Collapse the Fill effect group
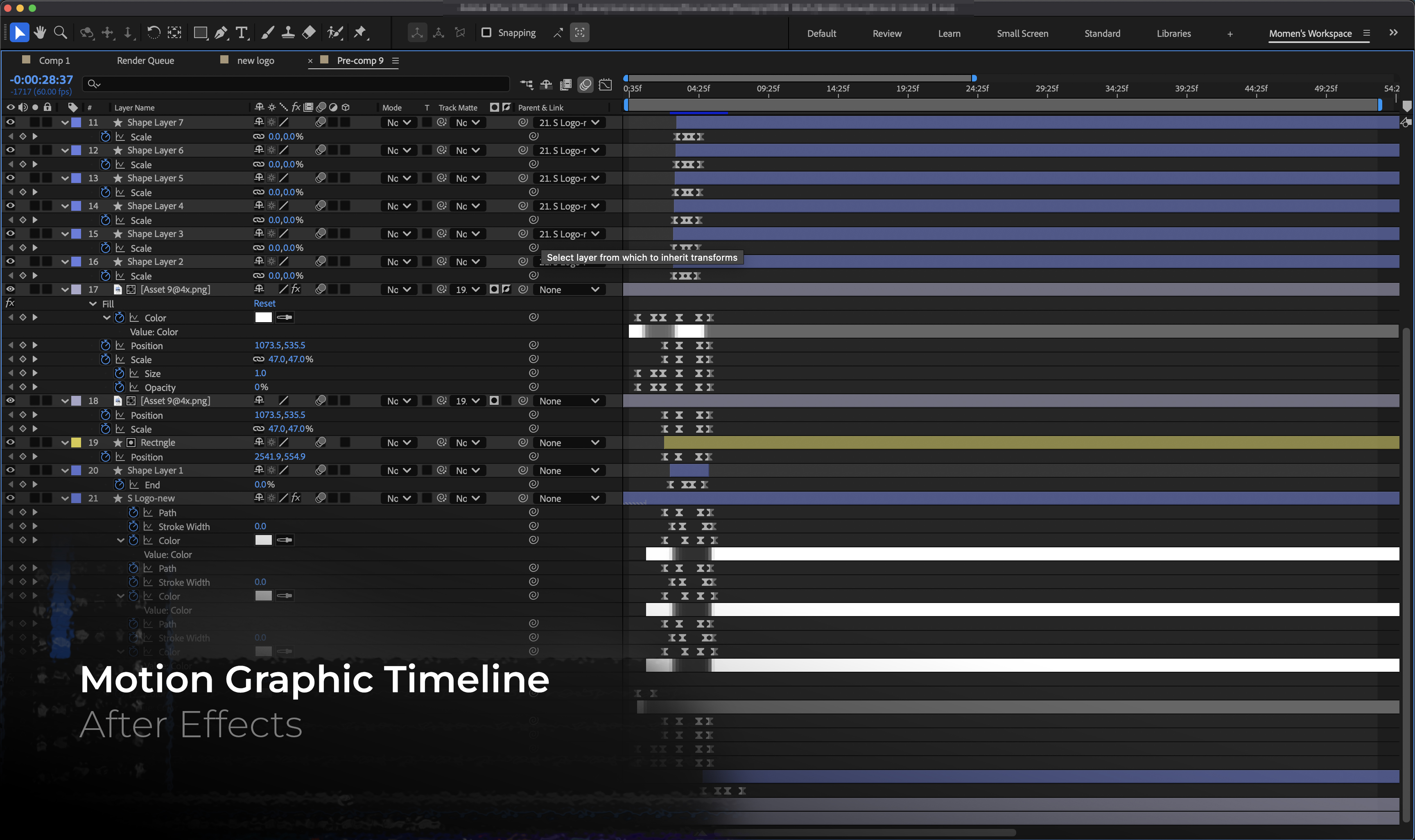 coord(93,304)
